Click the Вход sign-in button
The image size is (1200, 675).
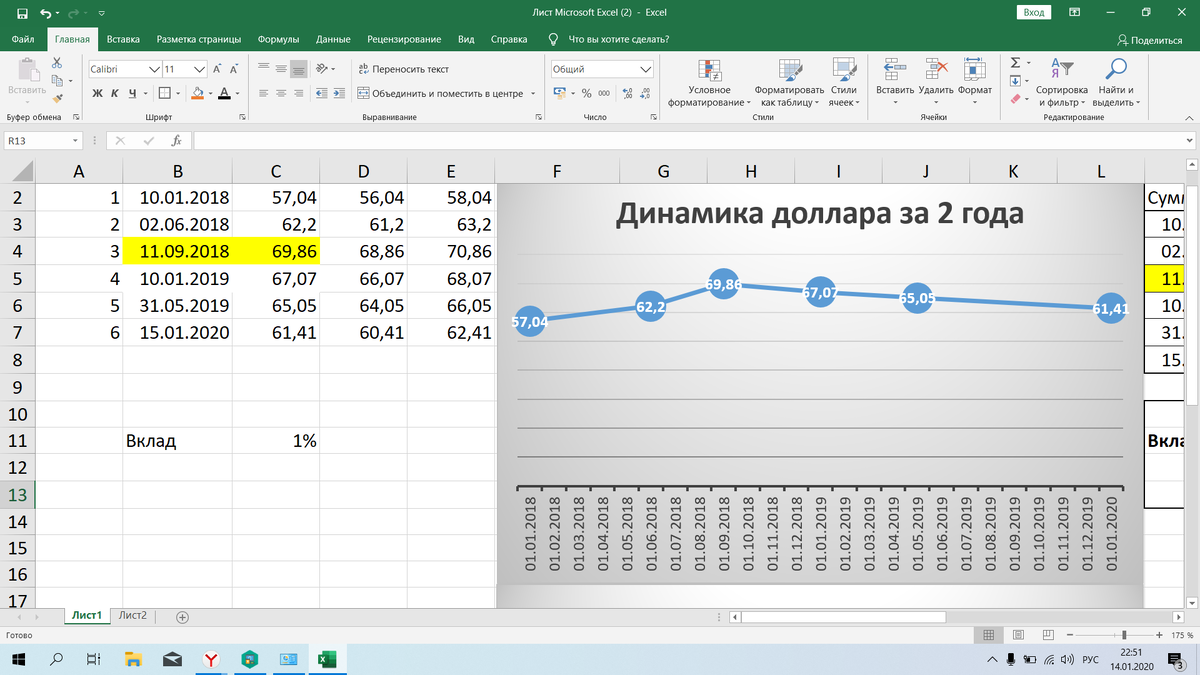click(x=1033, y=12)
